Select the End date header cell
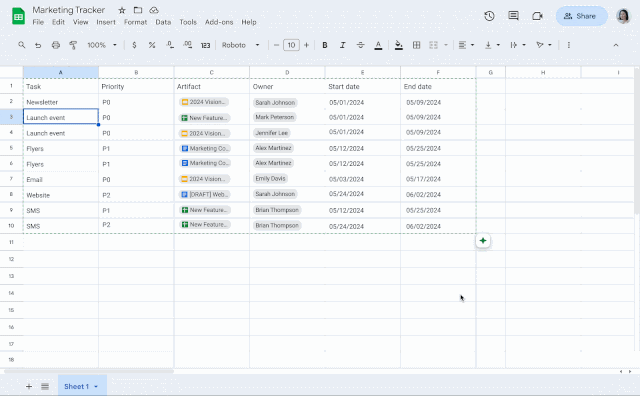The height and width of the screenshot is (396, 640). (x=438, y=86)
